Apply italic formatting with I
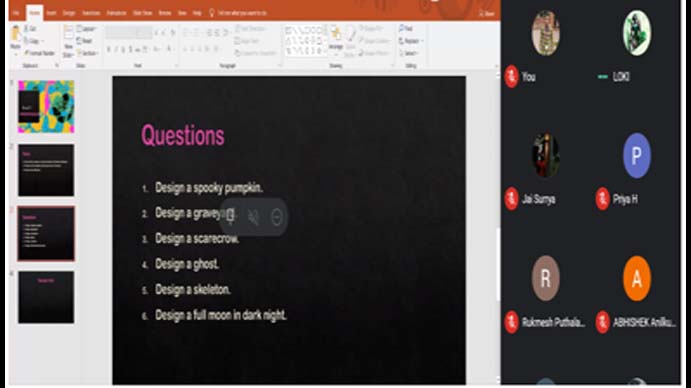The width and height of the screenshot is (691, 388). coord(116,49)
